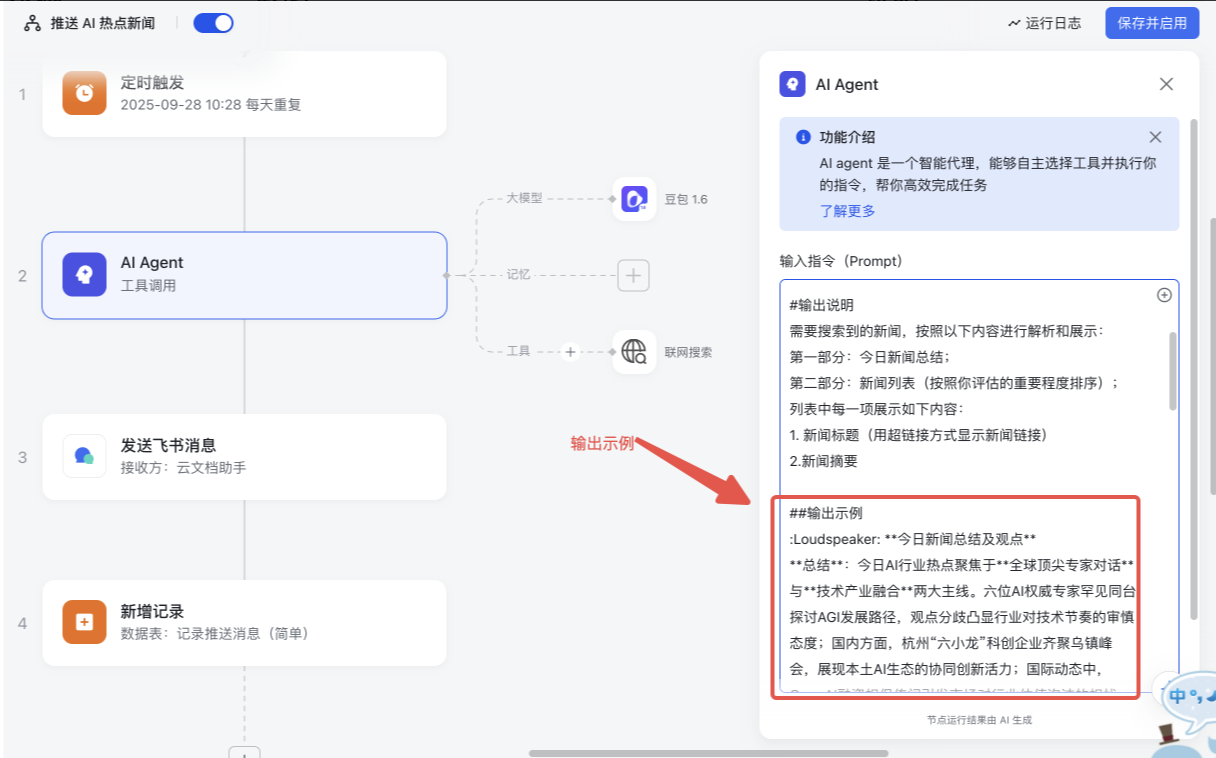
Task: Click the web search globe icon
Action: tap(634, 352)
